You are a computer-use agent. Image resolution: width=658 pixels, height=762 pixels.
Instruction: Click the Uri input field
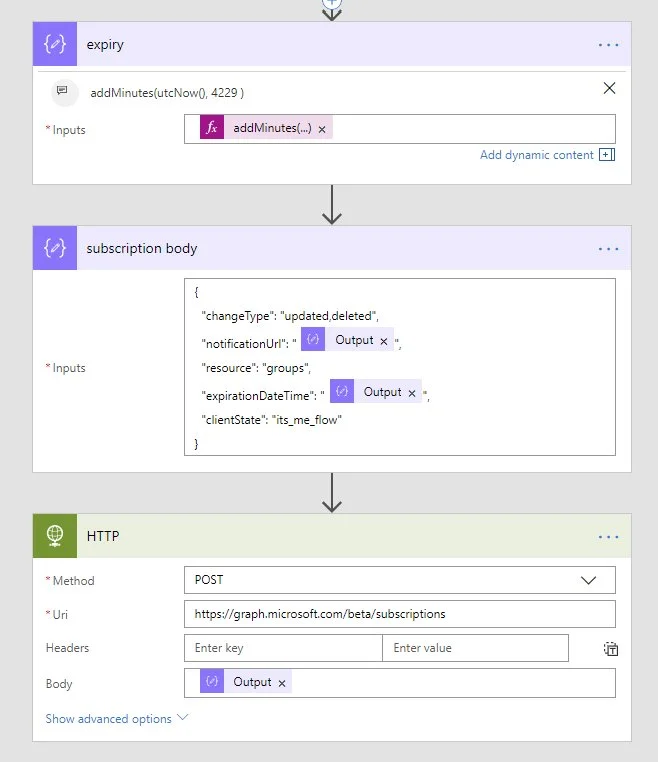coord(399,614)
